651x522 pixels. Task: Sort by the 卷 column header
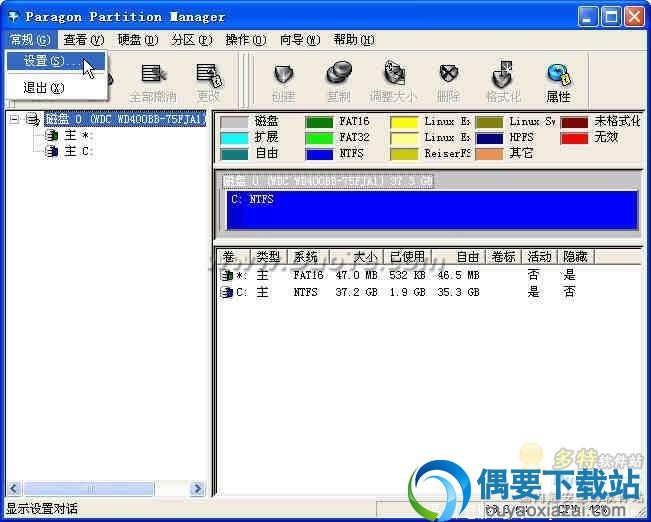pyautogui.click(x=234, y=257)
